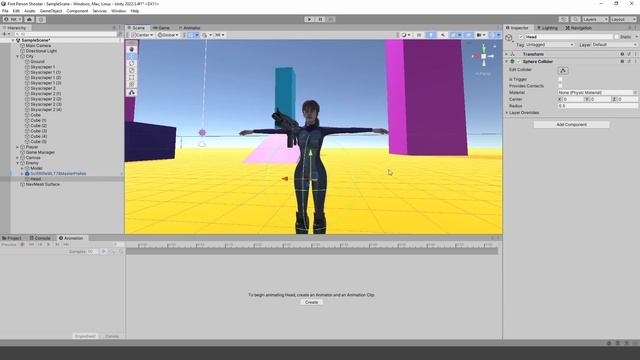
Task: Lock the Inspector panel
Action: 630,28
